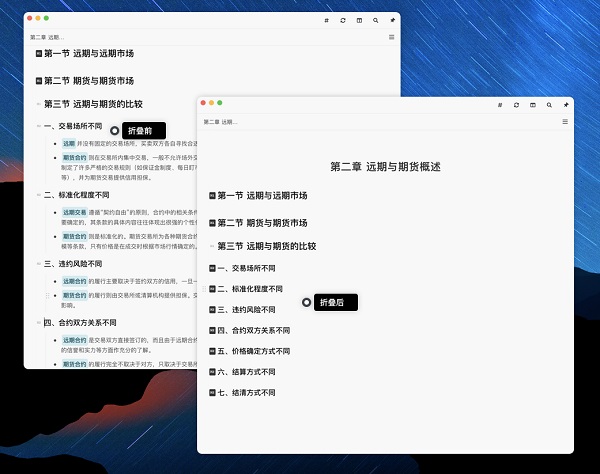
Task: Unfold 五、价格确定方式不同 in front window
Action: tap(212, 351)
